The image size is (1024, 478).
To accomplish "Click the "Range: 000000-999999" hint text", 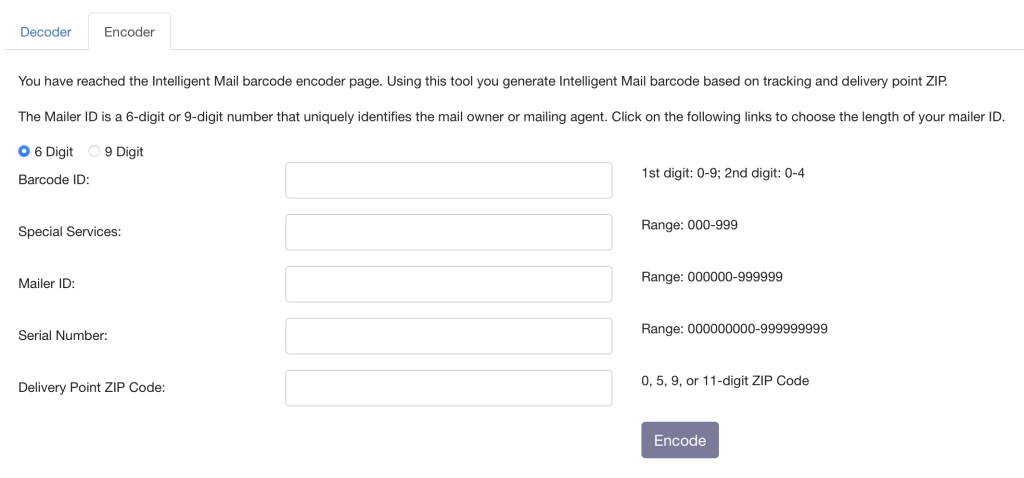I will [711, 277].
